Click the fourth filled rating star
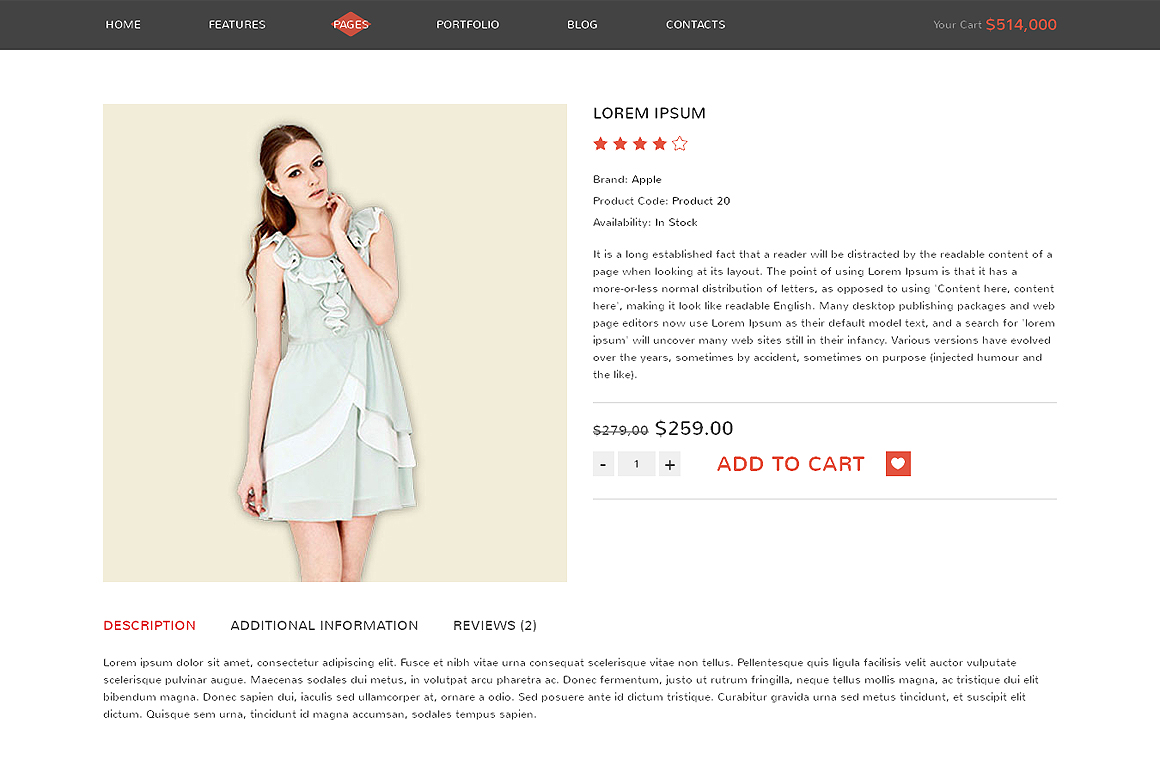Viewport: 1160px width, 772px height. tap(660, 143)
